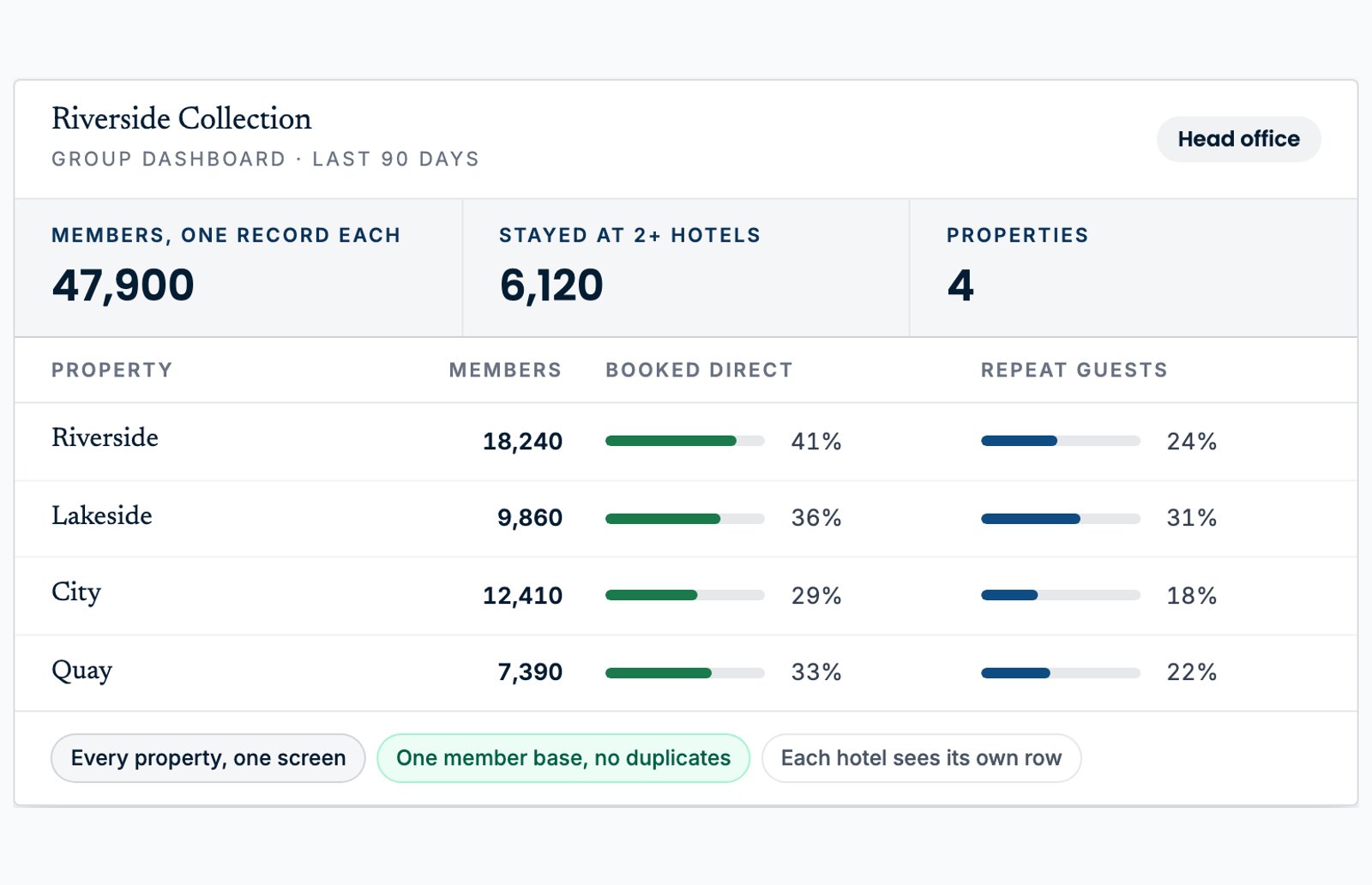Click the 22% repeat guests value
Image resolution: width=1372 pixels, height=885 pixels.
1192,672
